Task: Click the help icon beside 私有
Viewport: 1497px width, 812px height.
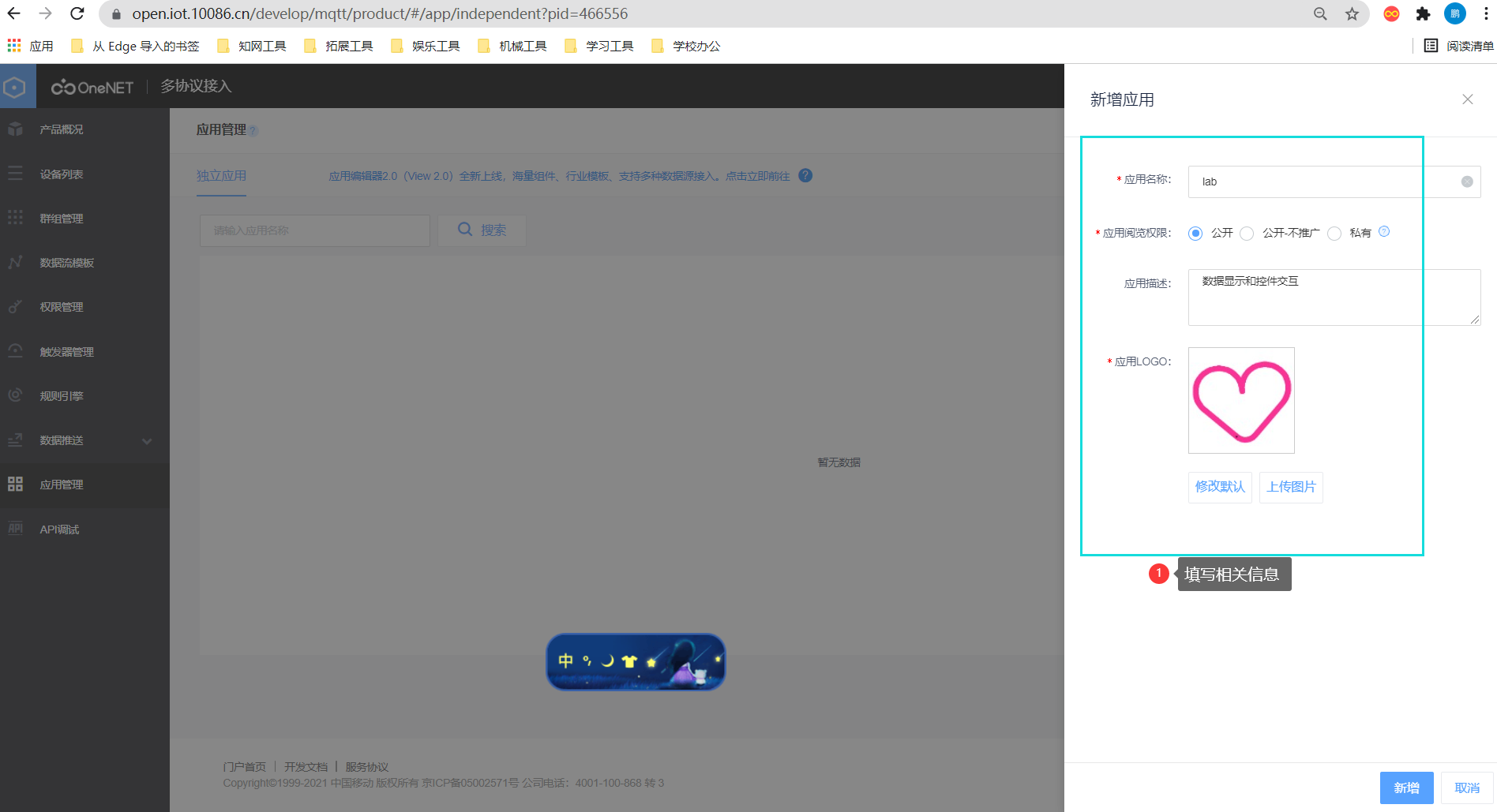Action: tap(1384, 231)
